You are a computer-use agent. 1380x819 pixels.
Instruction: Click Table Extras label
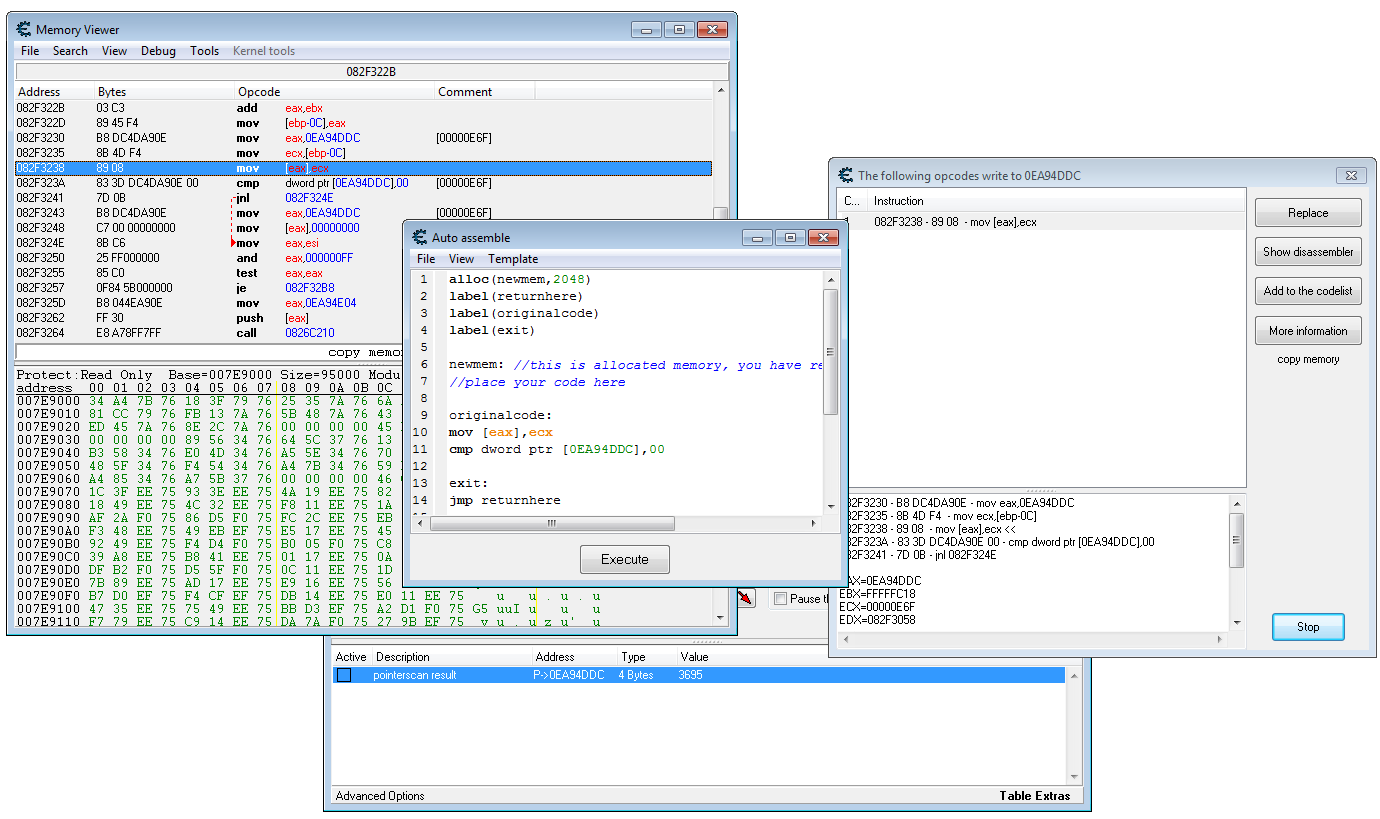pyautogui.click(x=1034, y=796)
